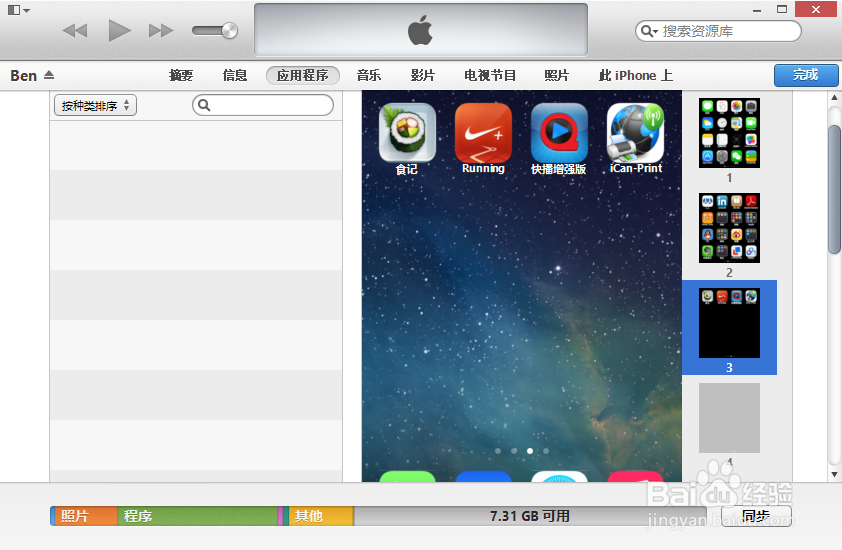Click the Play button
Screen dimensions: 842x550
pyautogui.click(x=119, y=30)
